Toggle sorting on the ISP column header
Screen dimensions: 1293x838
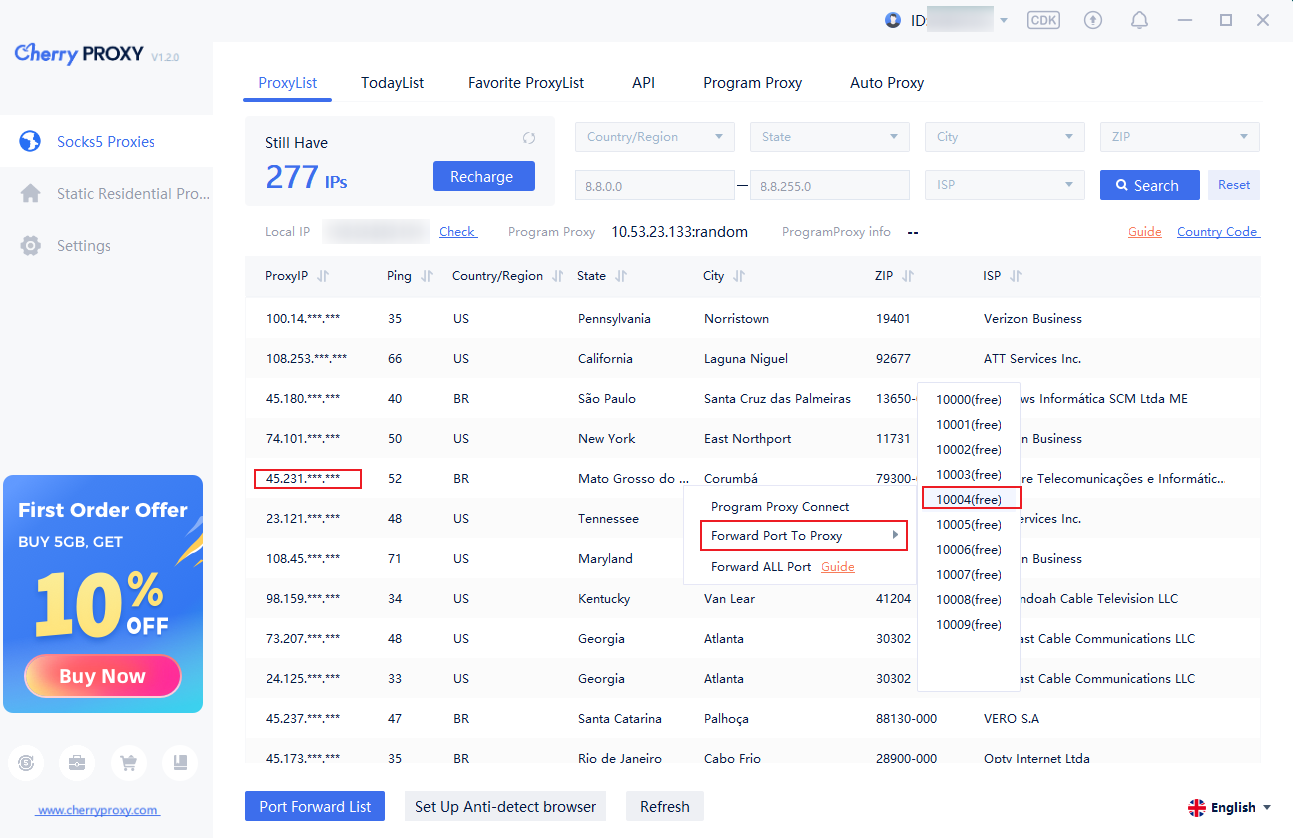coord(1016,276)
